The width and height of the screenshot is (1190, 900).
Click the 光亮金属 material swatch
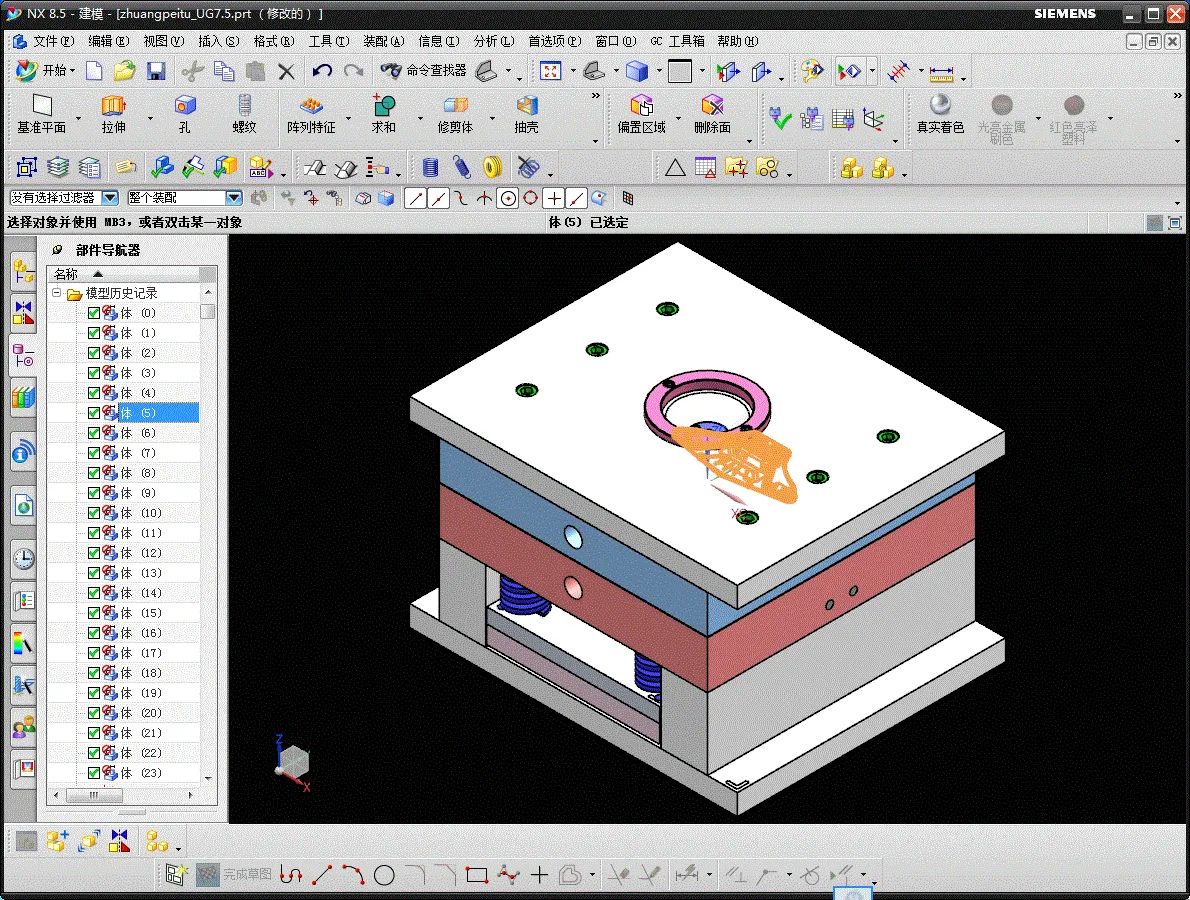tap(1002, 118)
